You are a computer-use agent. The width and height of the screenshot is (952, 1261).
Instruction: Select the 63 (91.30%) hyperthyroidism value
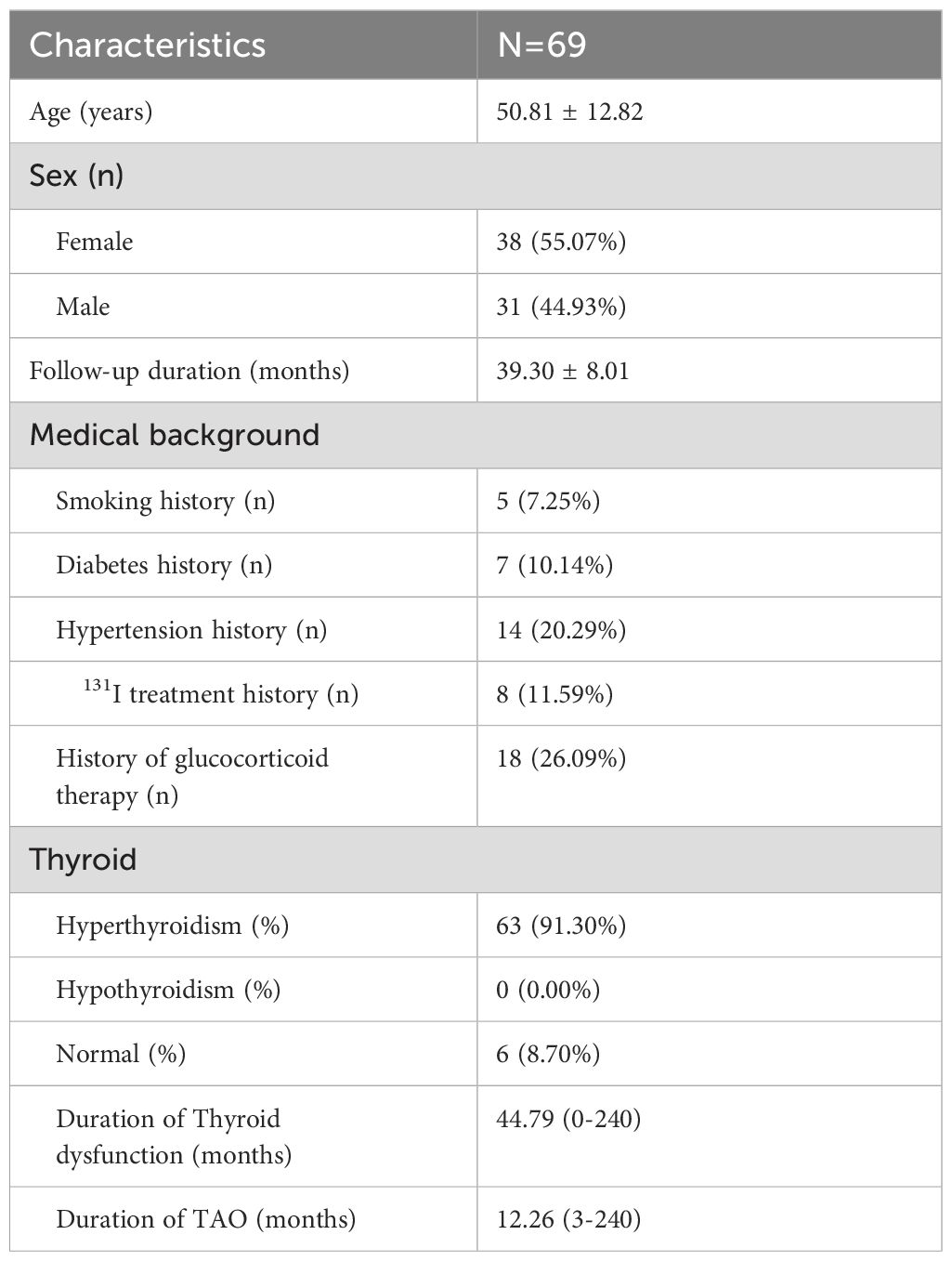(561, 926)
